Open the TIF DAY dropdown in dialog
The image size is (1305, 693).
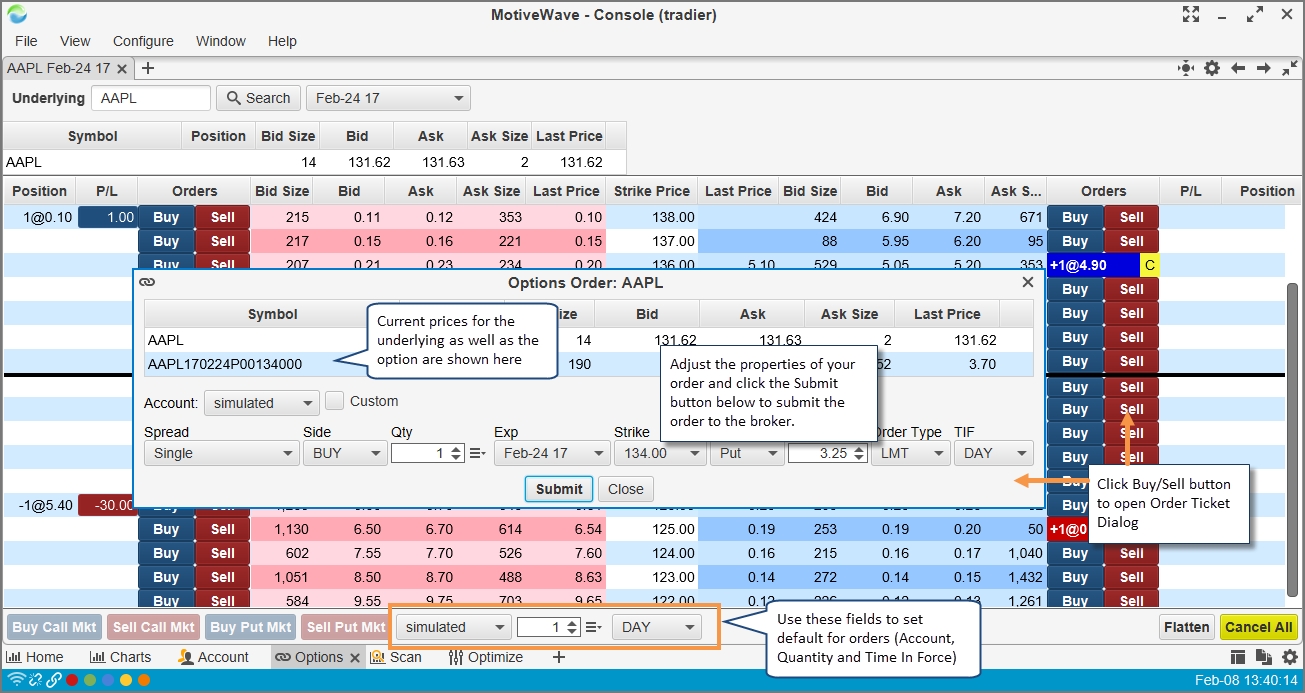point(993,453)
